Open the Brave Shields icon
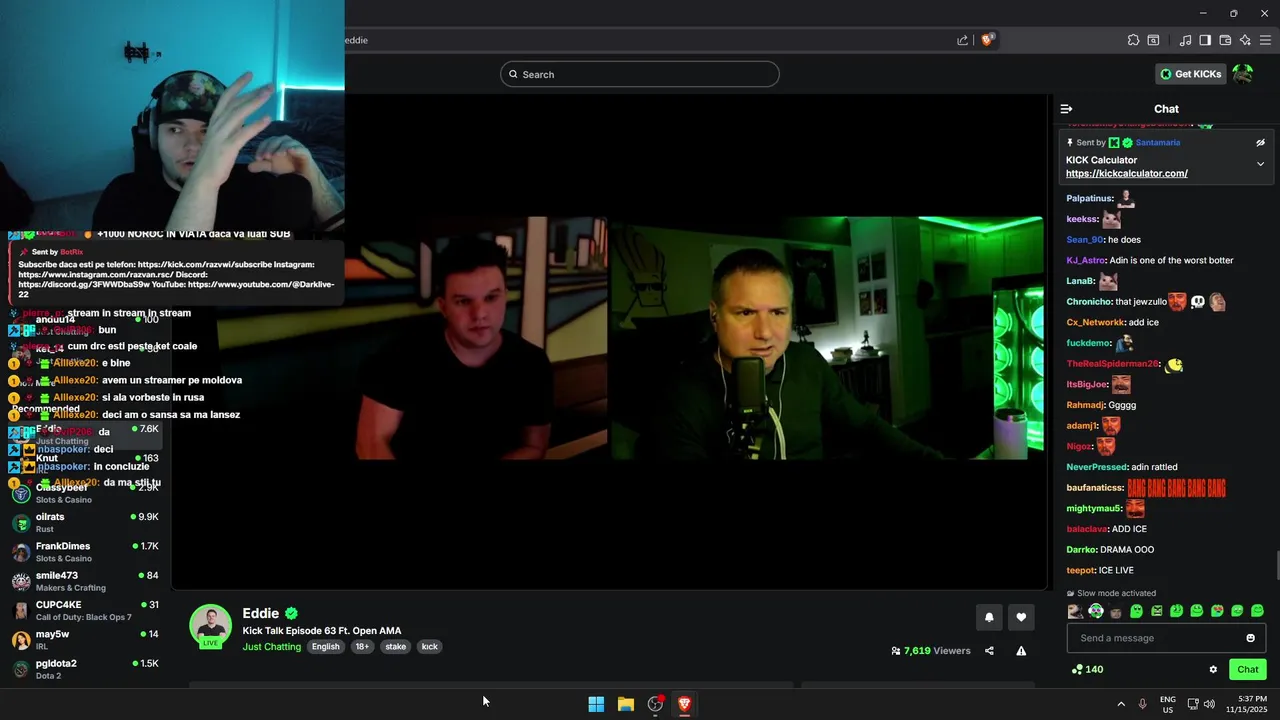The image size is (1280, 720). (987, 40)
